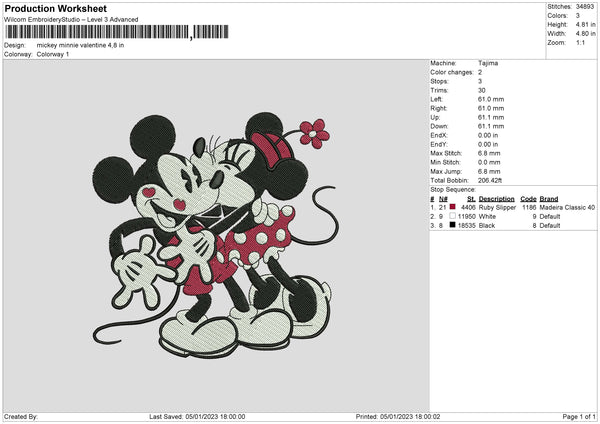Click the 'Brand' column header
Screen dimensions: 600x424
point(549,199)
